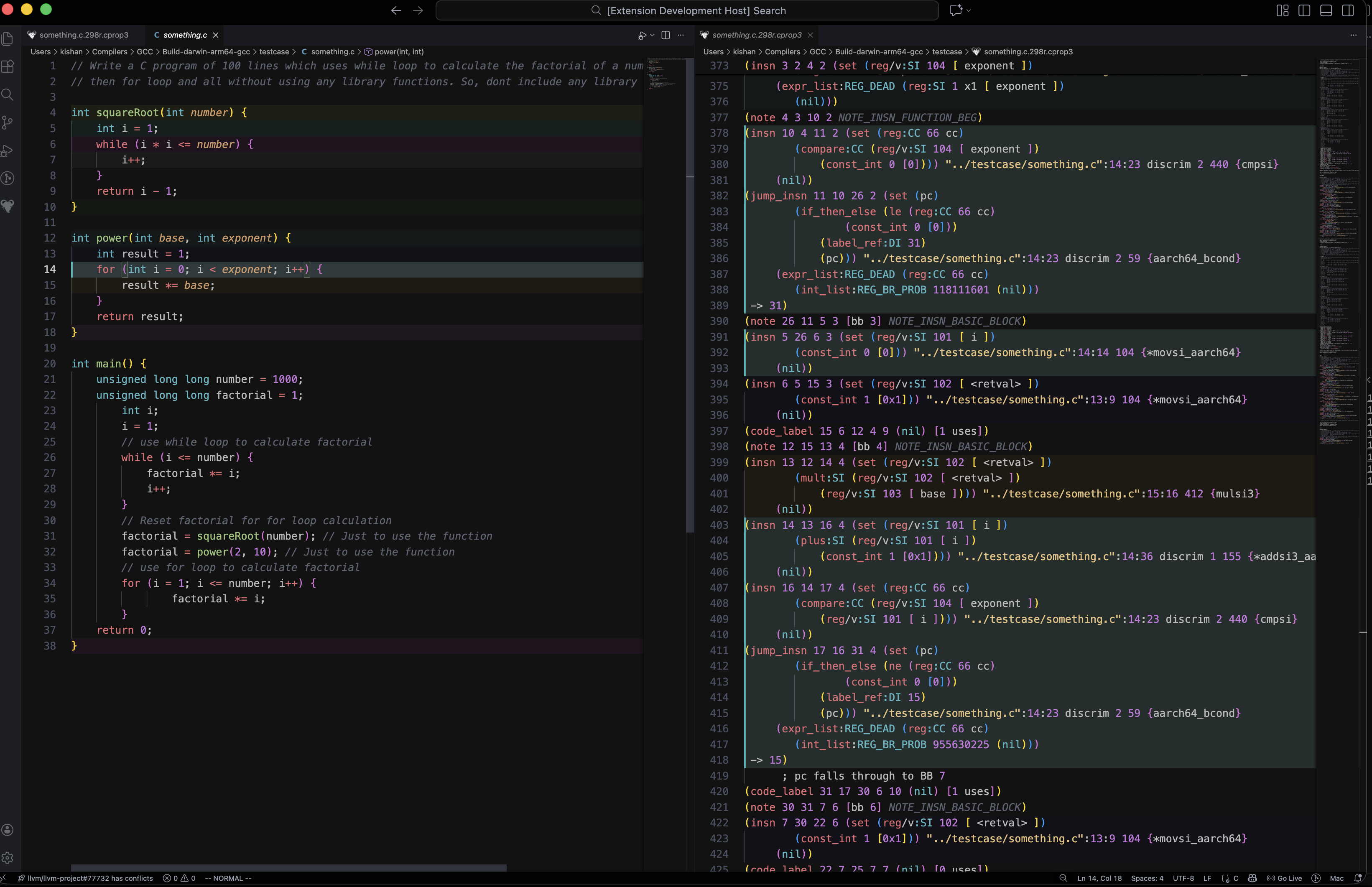
Task: Open the Explorer view in the activity bar
Action: [x=8, y=38]
